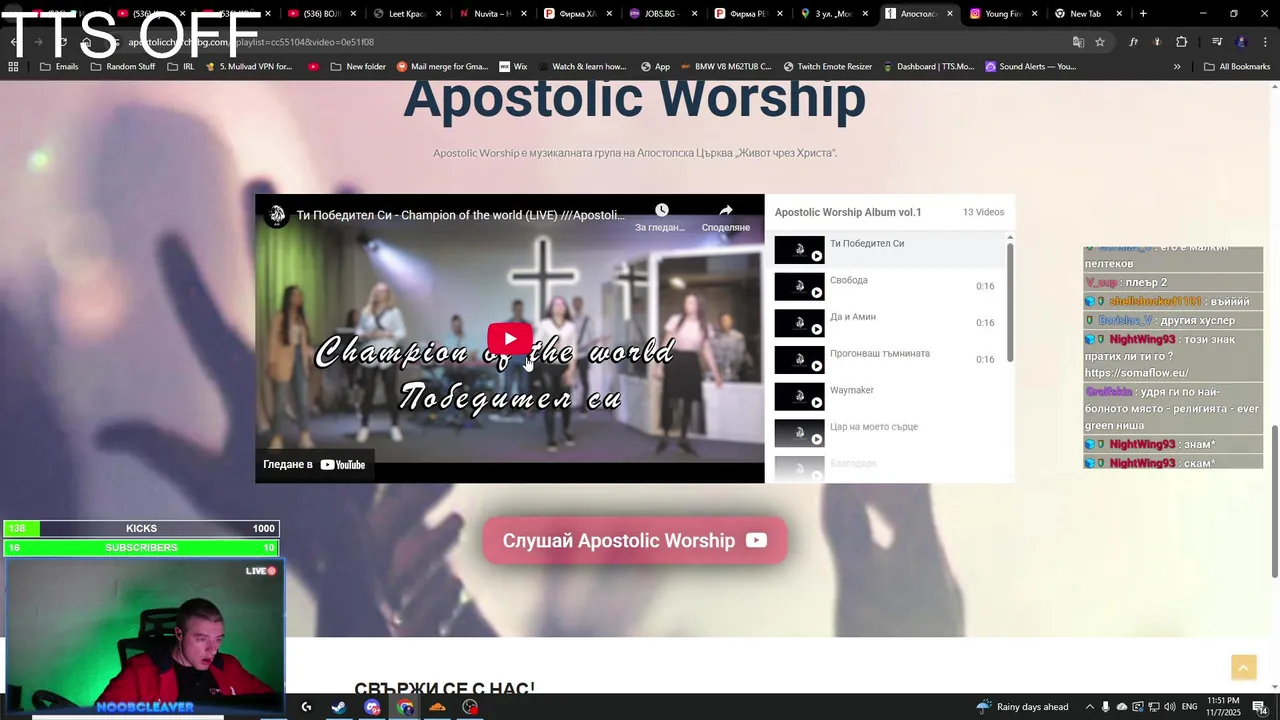The height and width of the screenshot is (720, 1280).
Task: Click the Свобода track thumbnail
Action: [799, 286]
